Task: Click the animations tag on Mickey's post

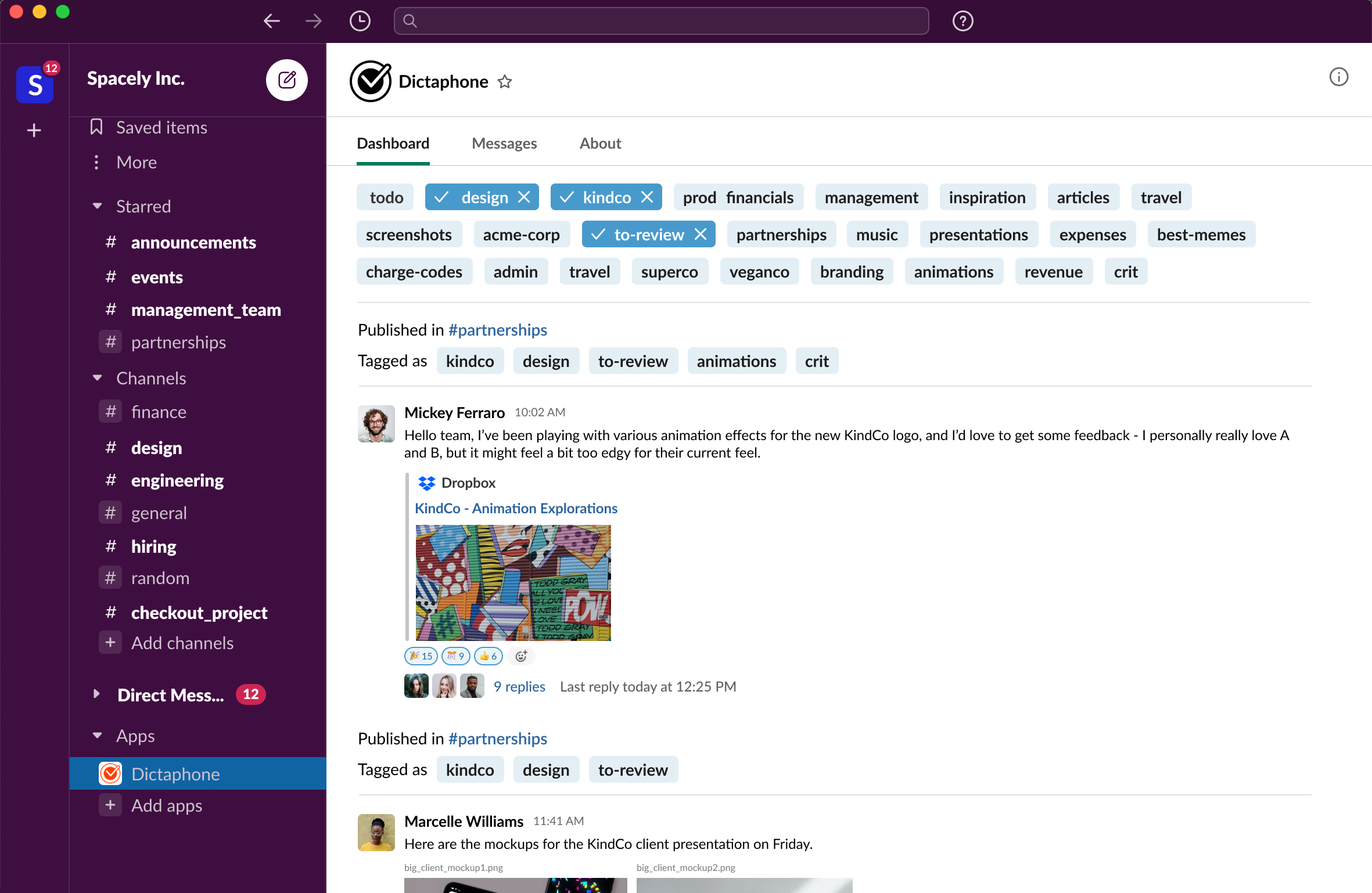Action: (737, 361)
